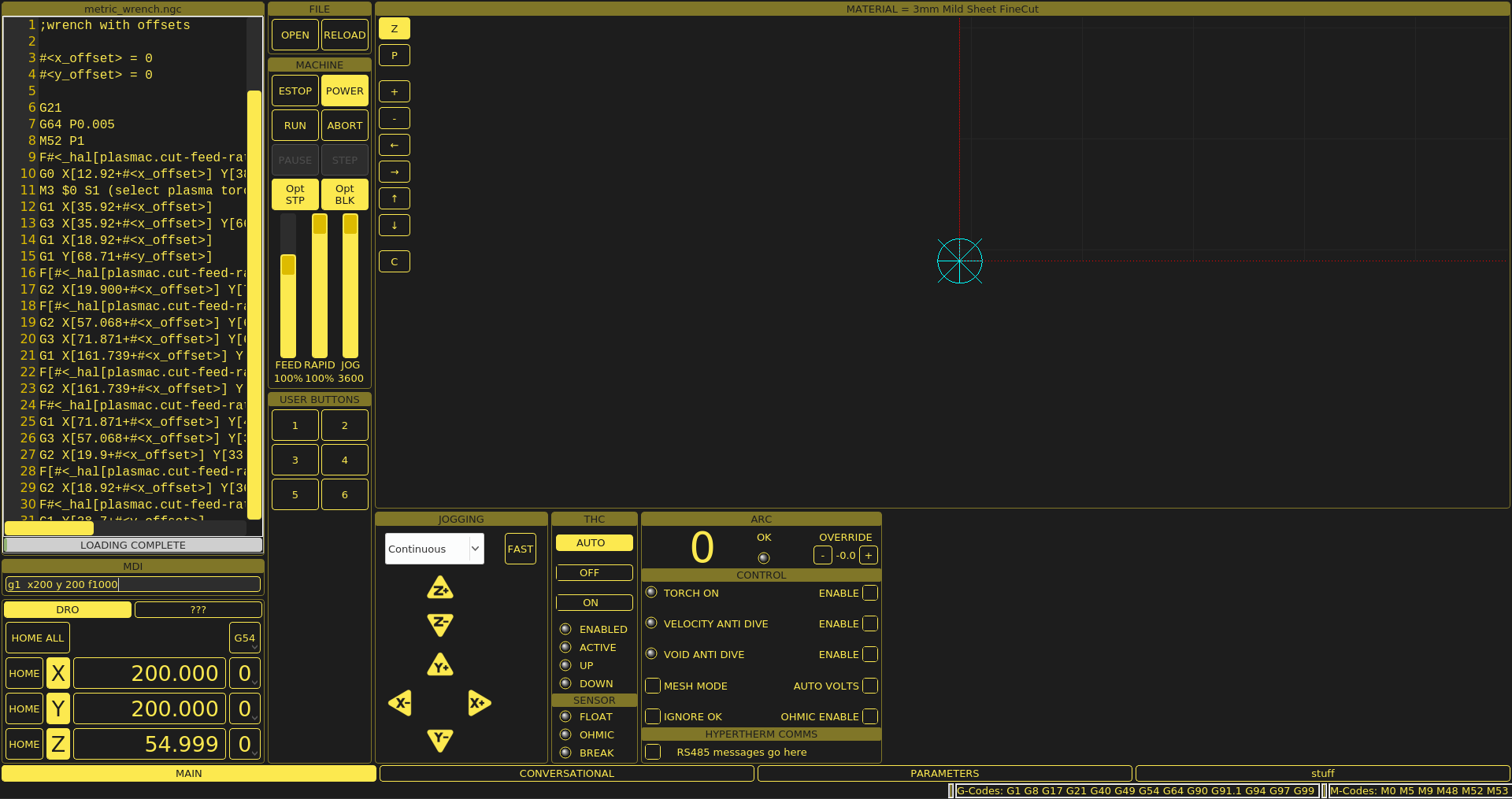
Task: Clear the preview plot with C button
Action: click(395, 261)
